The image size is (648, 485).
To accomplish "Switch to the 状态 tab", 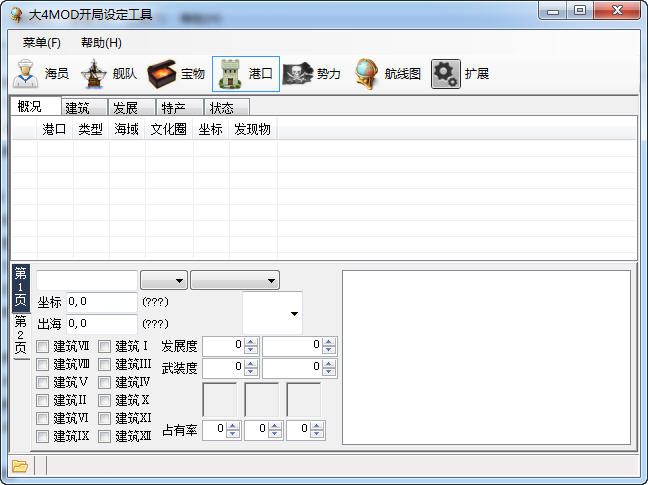I will pos(227,108).
